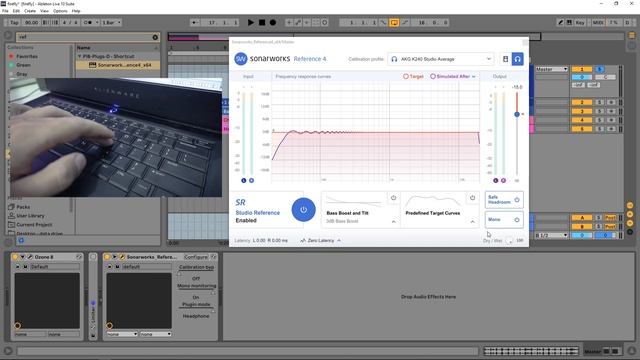Select the Green collection in the browser
The image size is (640, 360).
tap(23, 65)
